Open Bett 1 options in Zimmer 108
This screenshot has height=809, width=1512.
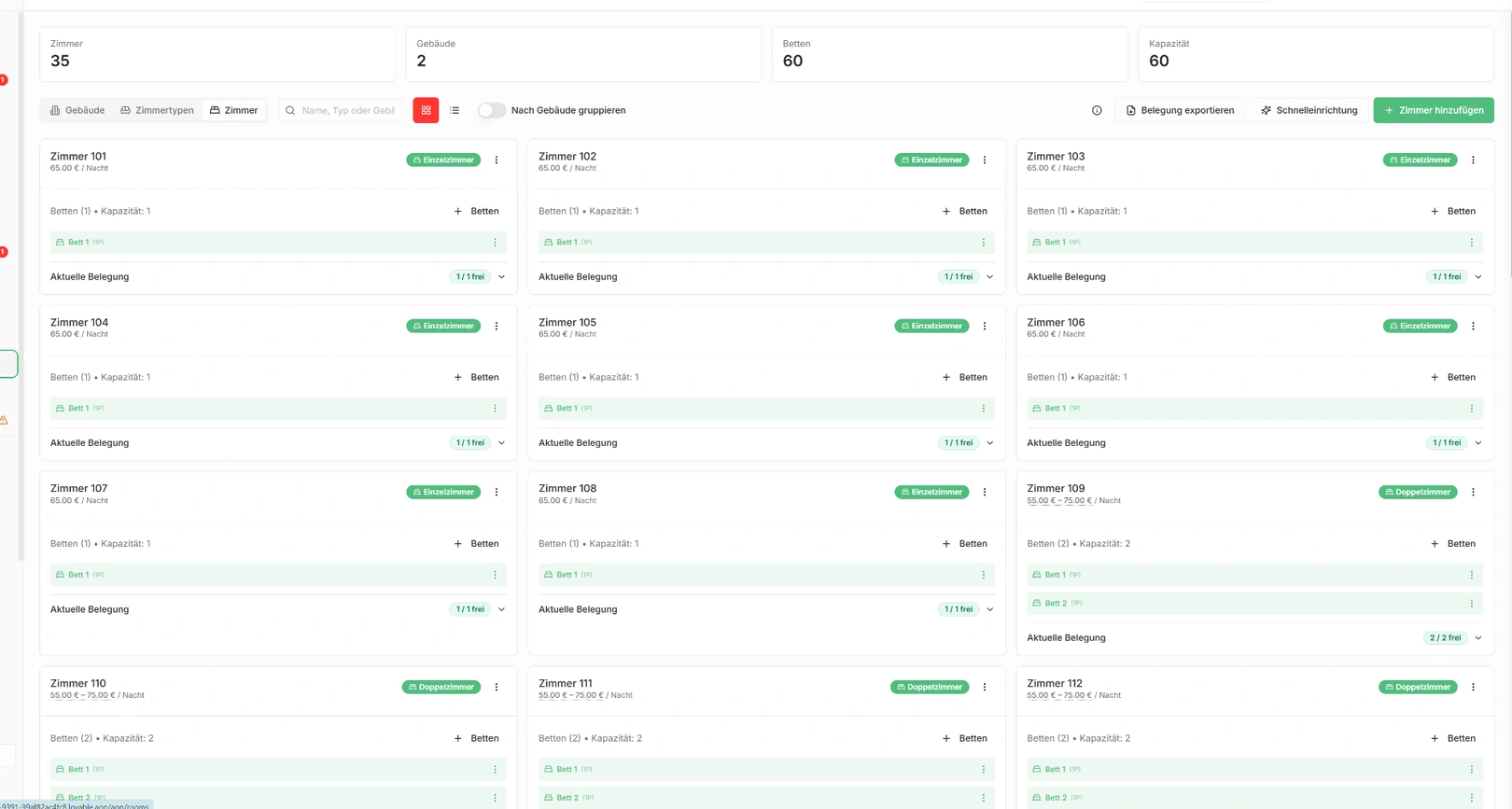point(983,575)
